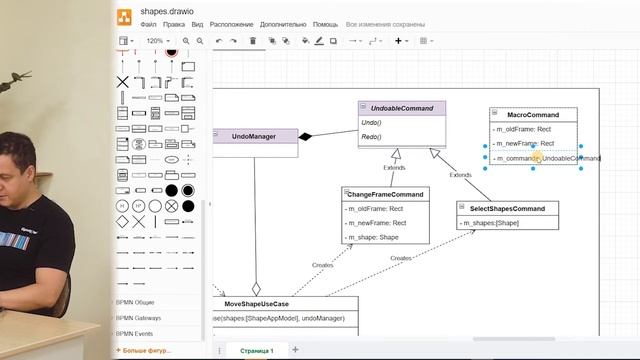Click the zoom in magnifier icon

pyautogui.click(x=186, y=41)
